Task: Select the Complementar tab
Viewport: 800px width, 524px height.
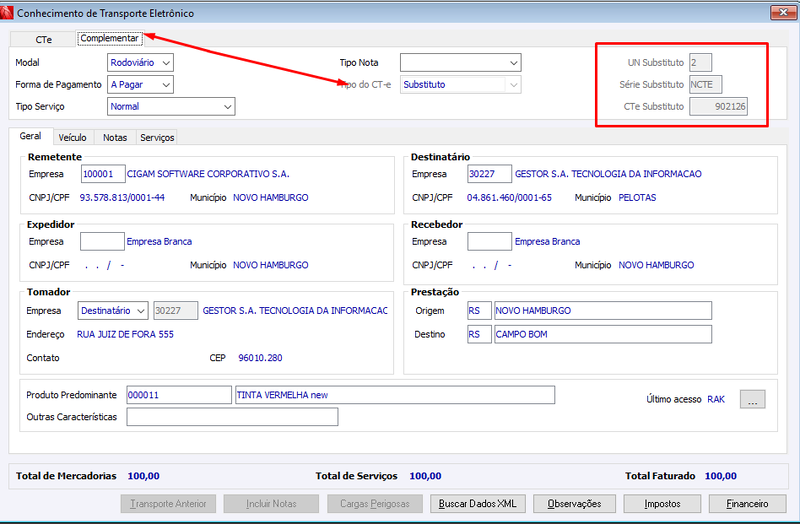Action: pyautogui.click(x=110, y=38)
